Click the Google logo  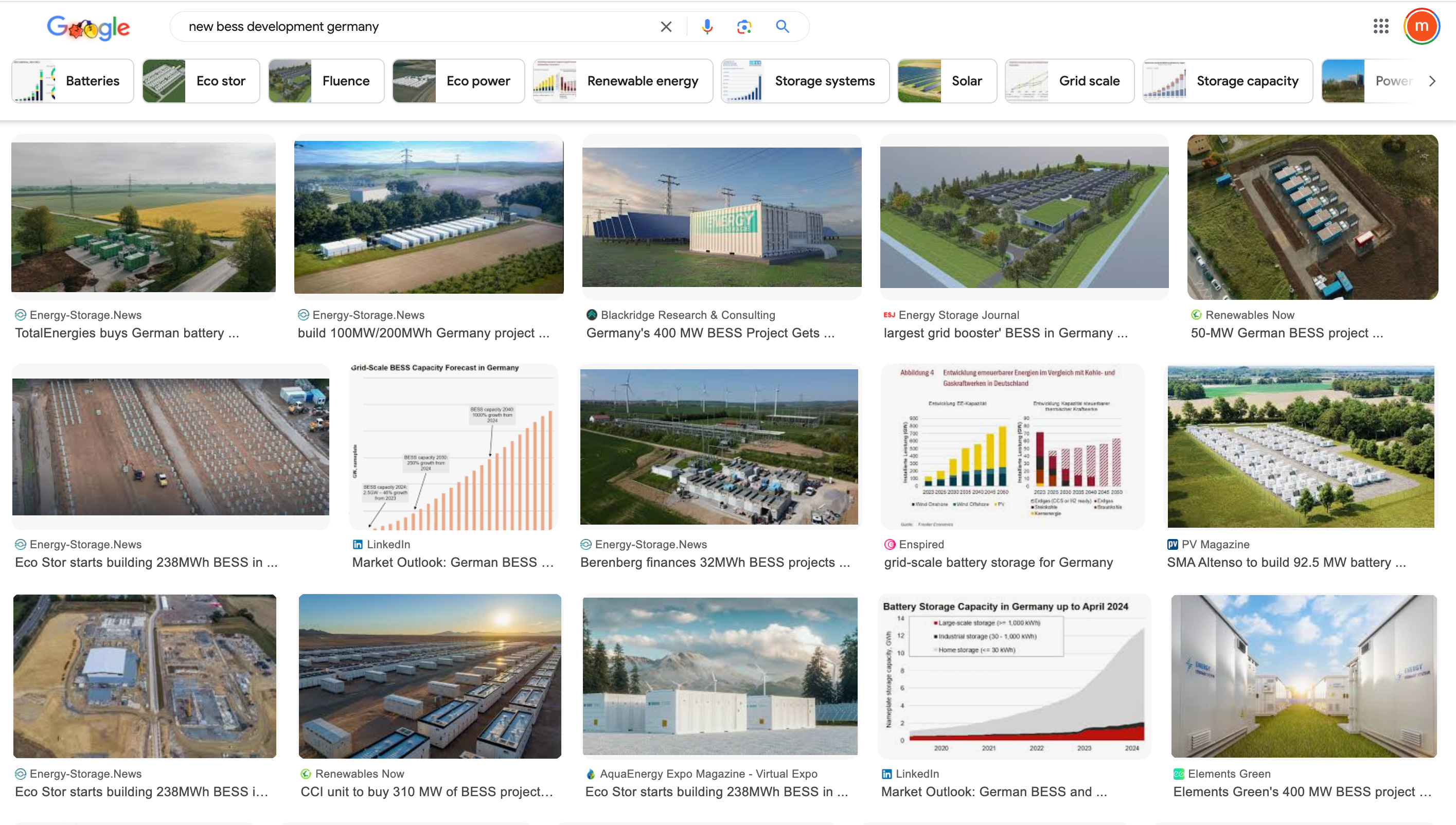pyautogui.click(x=88, y=27)
